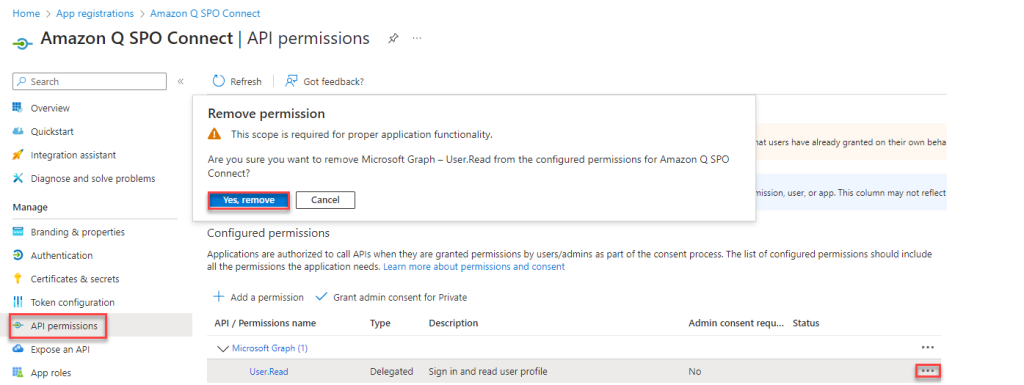Click the sidebar Search field
The height and width of the screenshot is (385, 1024).
(x=89, y=82)
